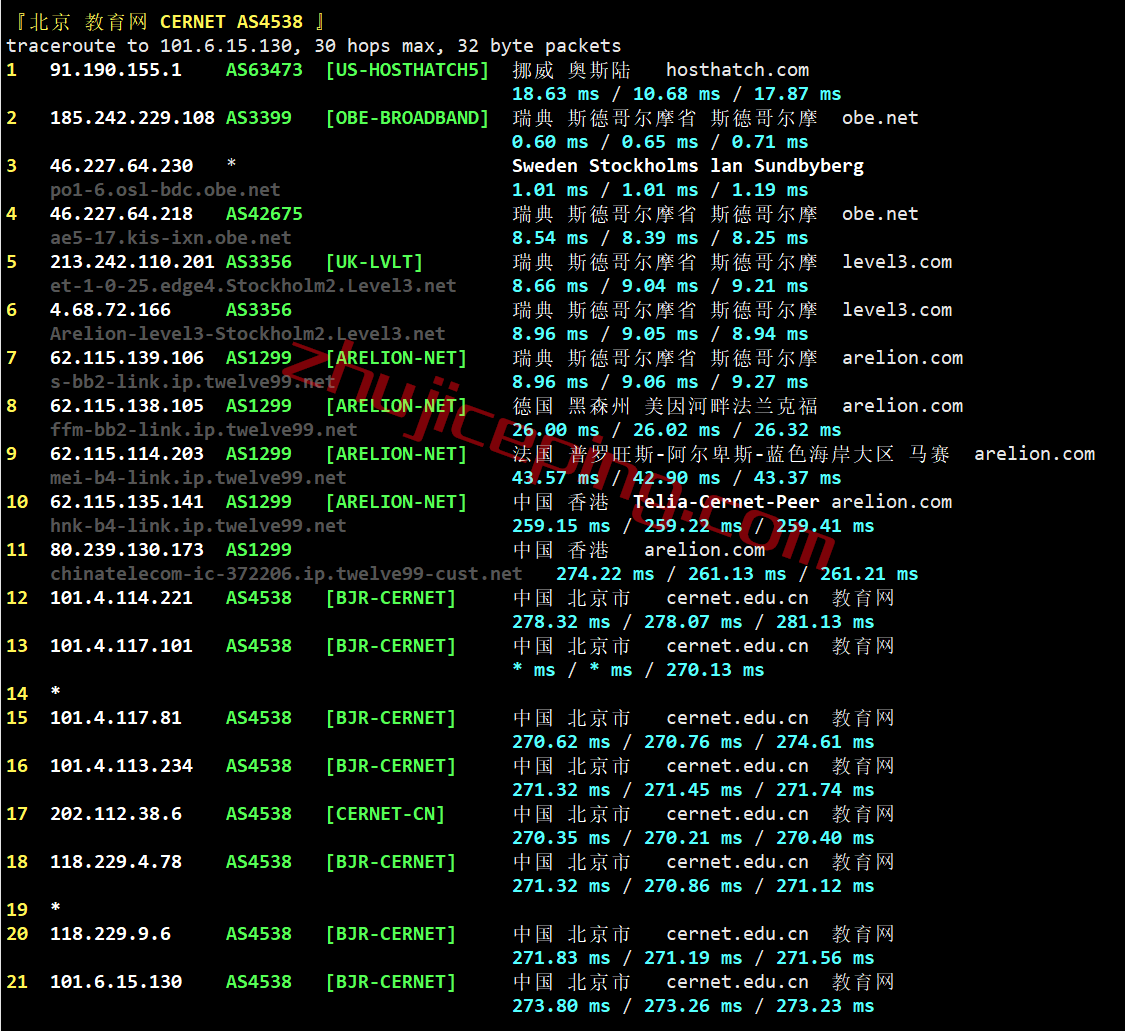Click the 261.13 ms latency value
This screenshot has width=1125, height=1031.
737,575
